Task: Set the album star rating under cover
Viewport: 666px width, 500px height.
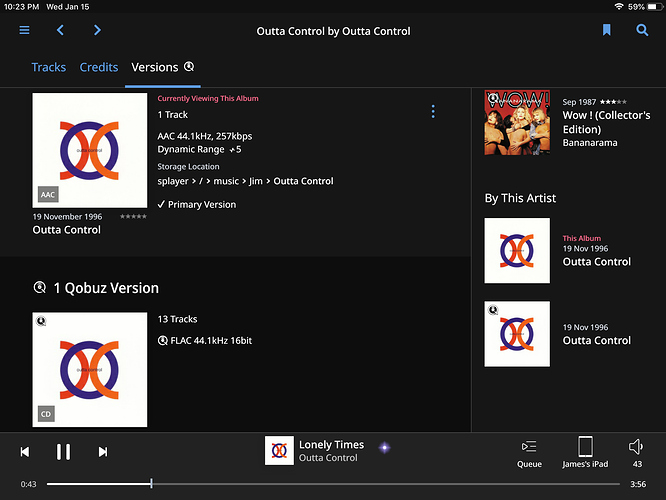Action: coord(133,217)
